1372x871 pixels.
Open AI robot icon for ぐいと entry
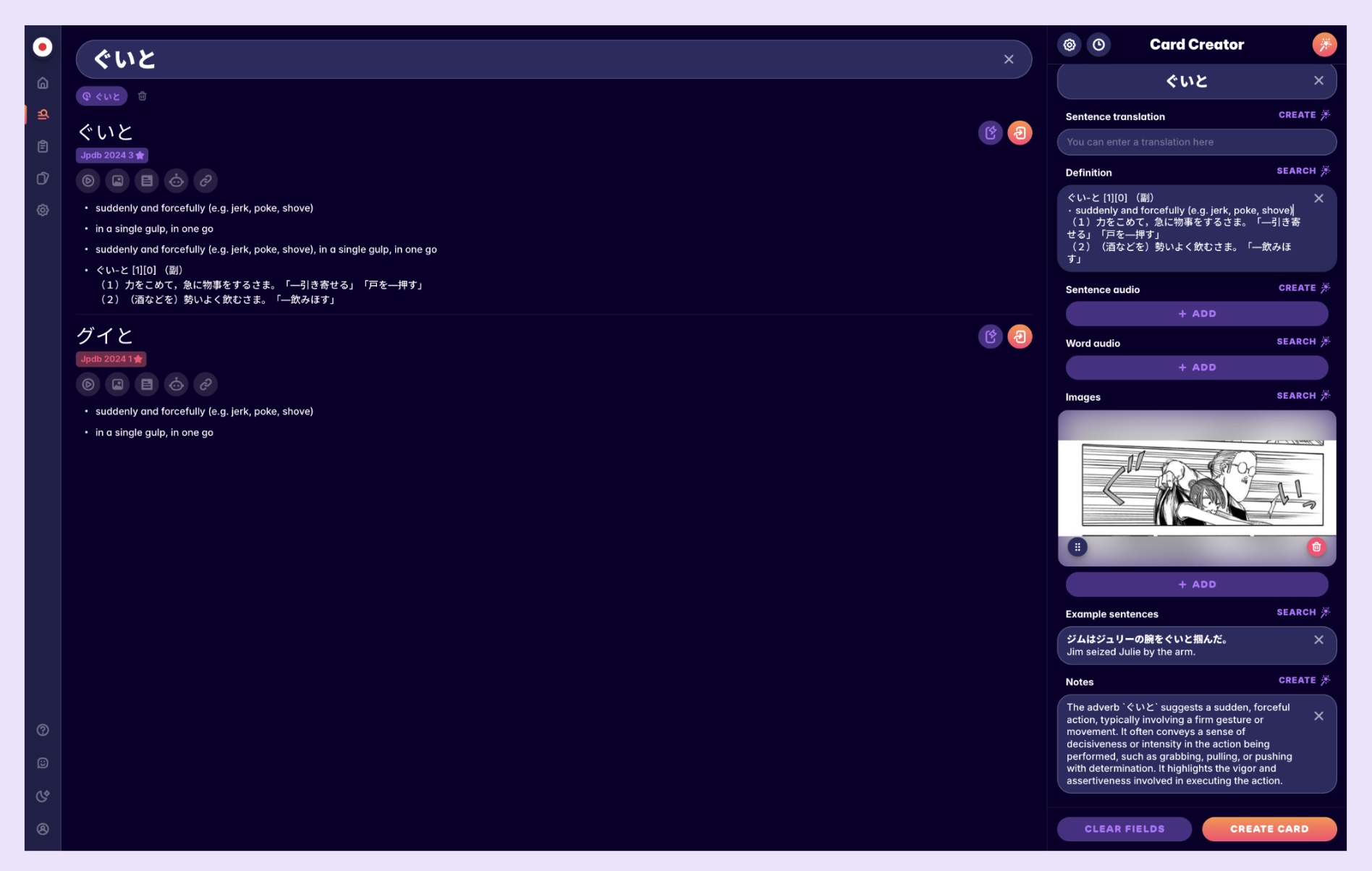click(177, 181)
